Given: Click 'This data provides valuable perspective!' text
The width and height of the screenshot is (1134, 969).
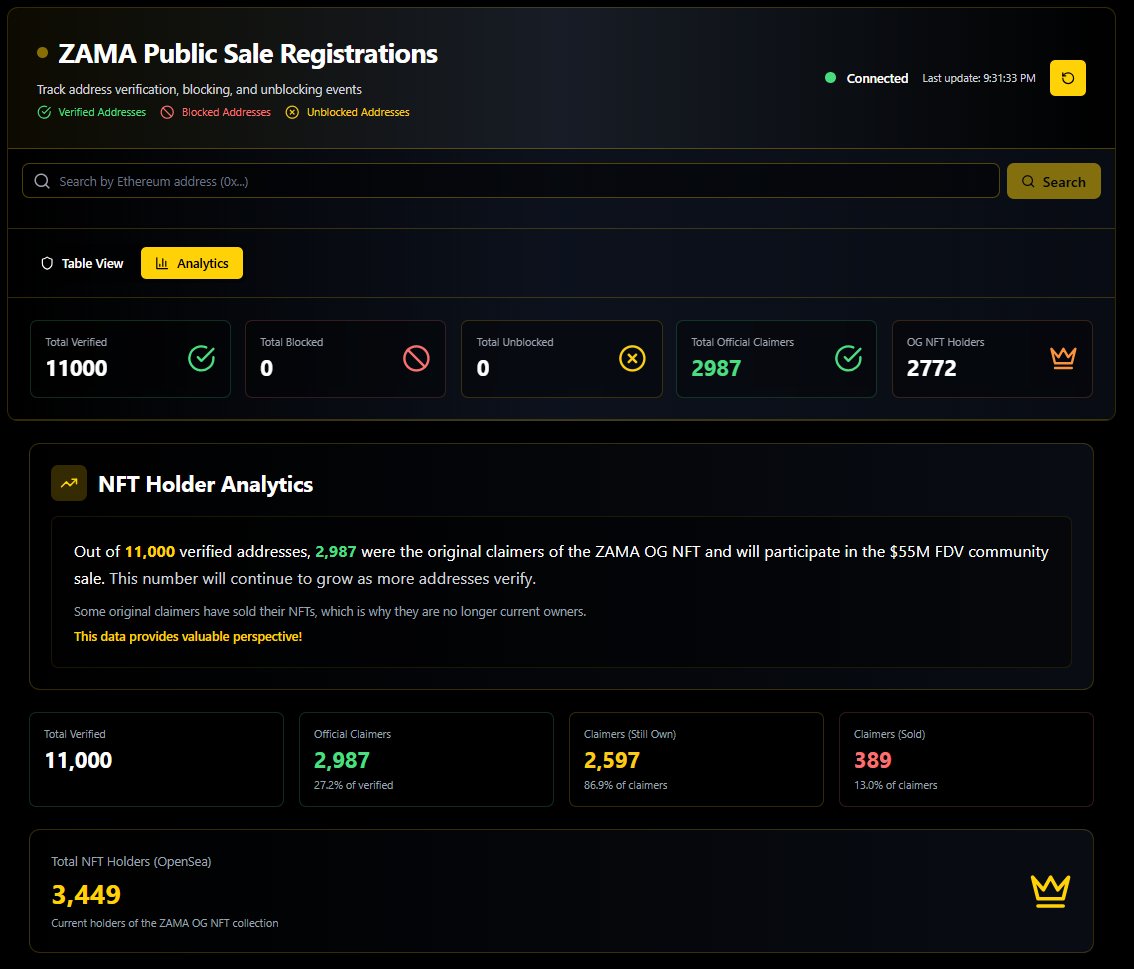Looking at the screenshot, I should point(188,636).
